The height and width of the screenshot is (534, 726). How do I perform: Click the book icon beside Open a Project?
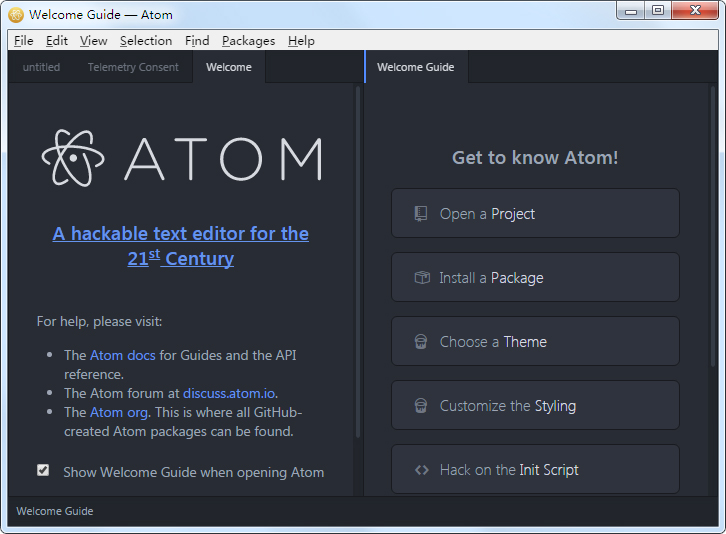point(420,214)
